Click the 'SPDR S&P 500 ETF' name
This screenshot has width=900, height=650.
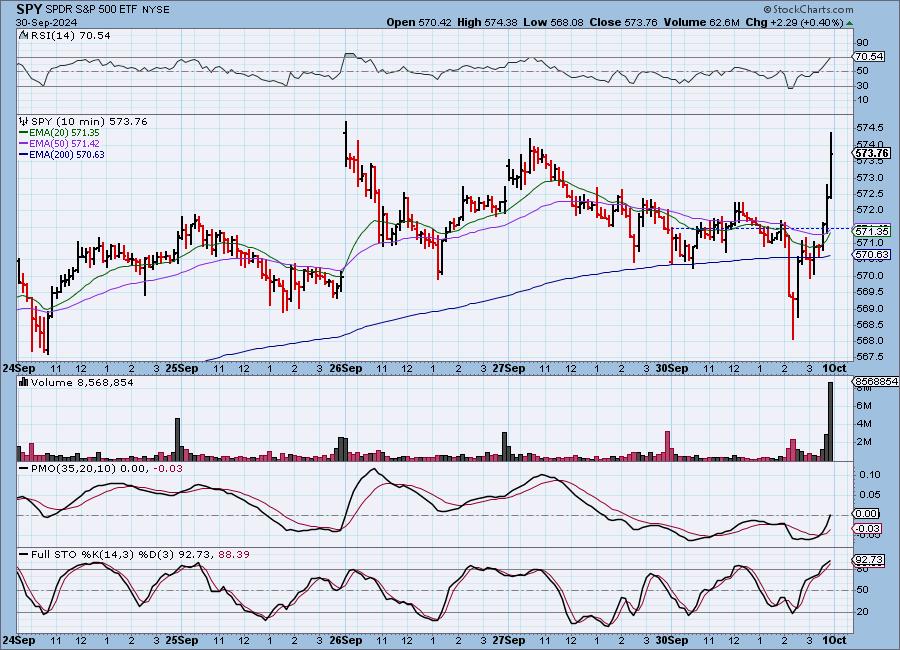pyautogui.click(x=90, y=9)
